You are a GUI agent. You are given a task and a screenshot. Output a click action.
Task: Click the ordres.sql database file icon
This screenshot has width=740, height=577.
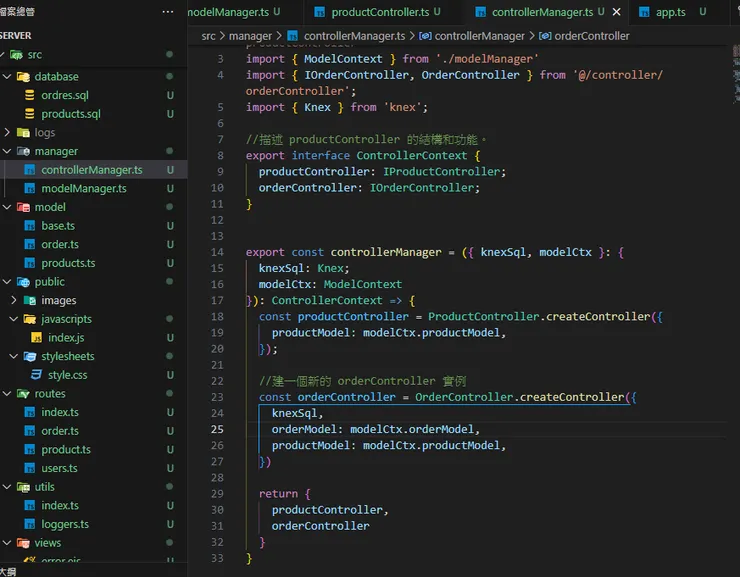click(x=30, y=95)
